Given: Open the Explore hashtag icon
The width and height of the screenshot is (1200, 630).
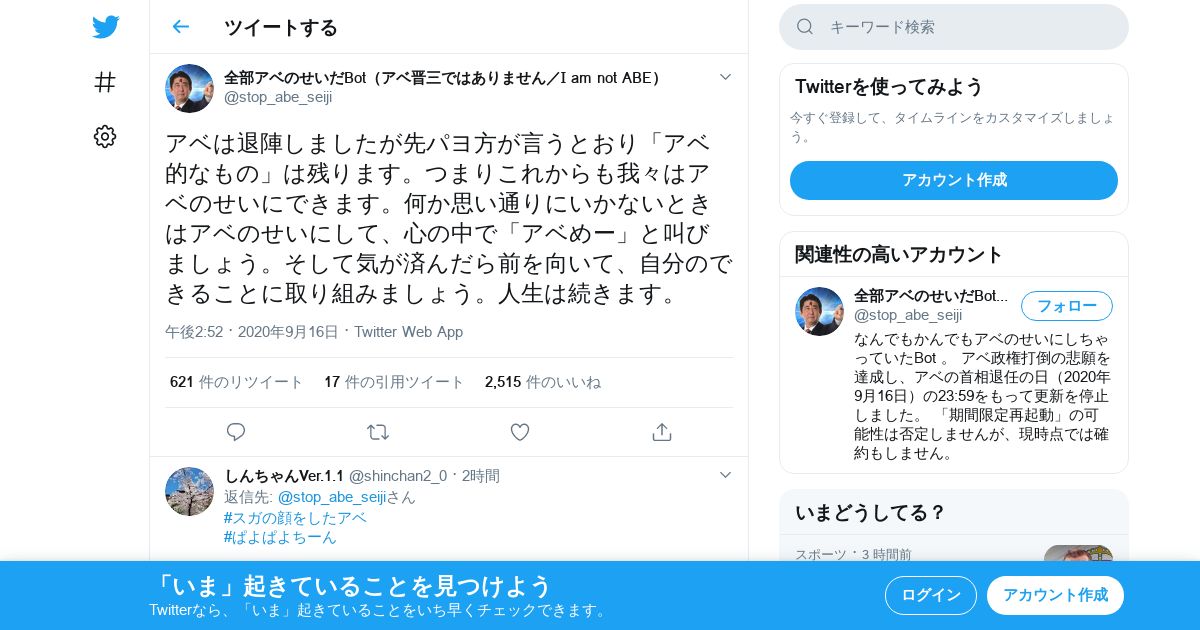Looking at the screenshot, I should pos(105,82).
